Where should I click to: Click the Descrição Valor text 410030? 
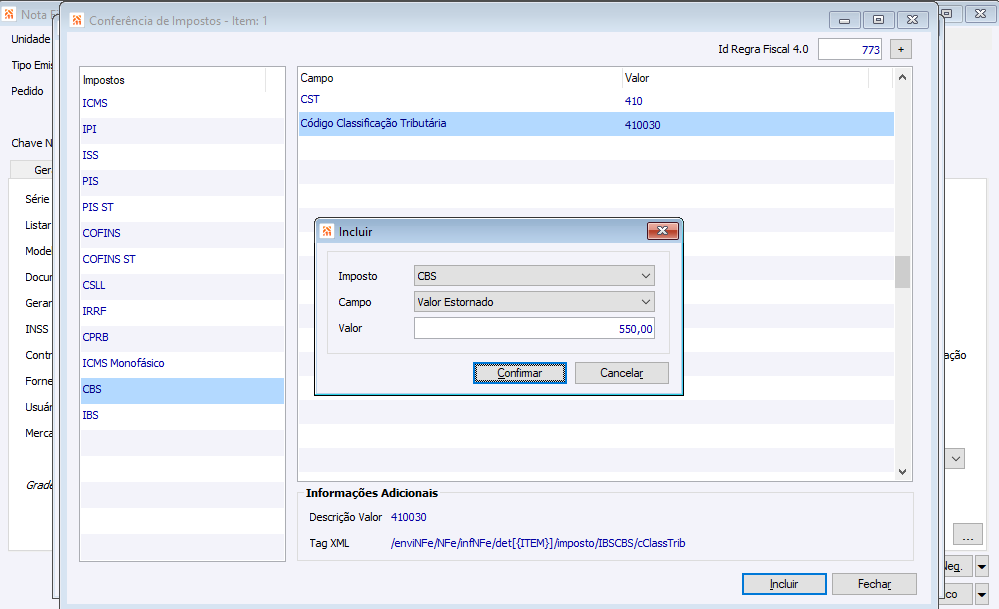tap(408, 517)
